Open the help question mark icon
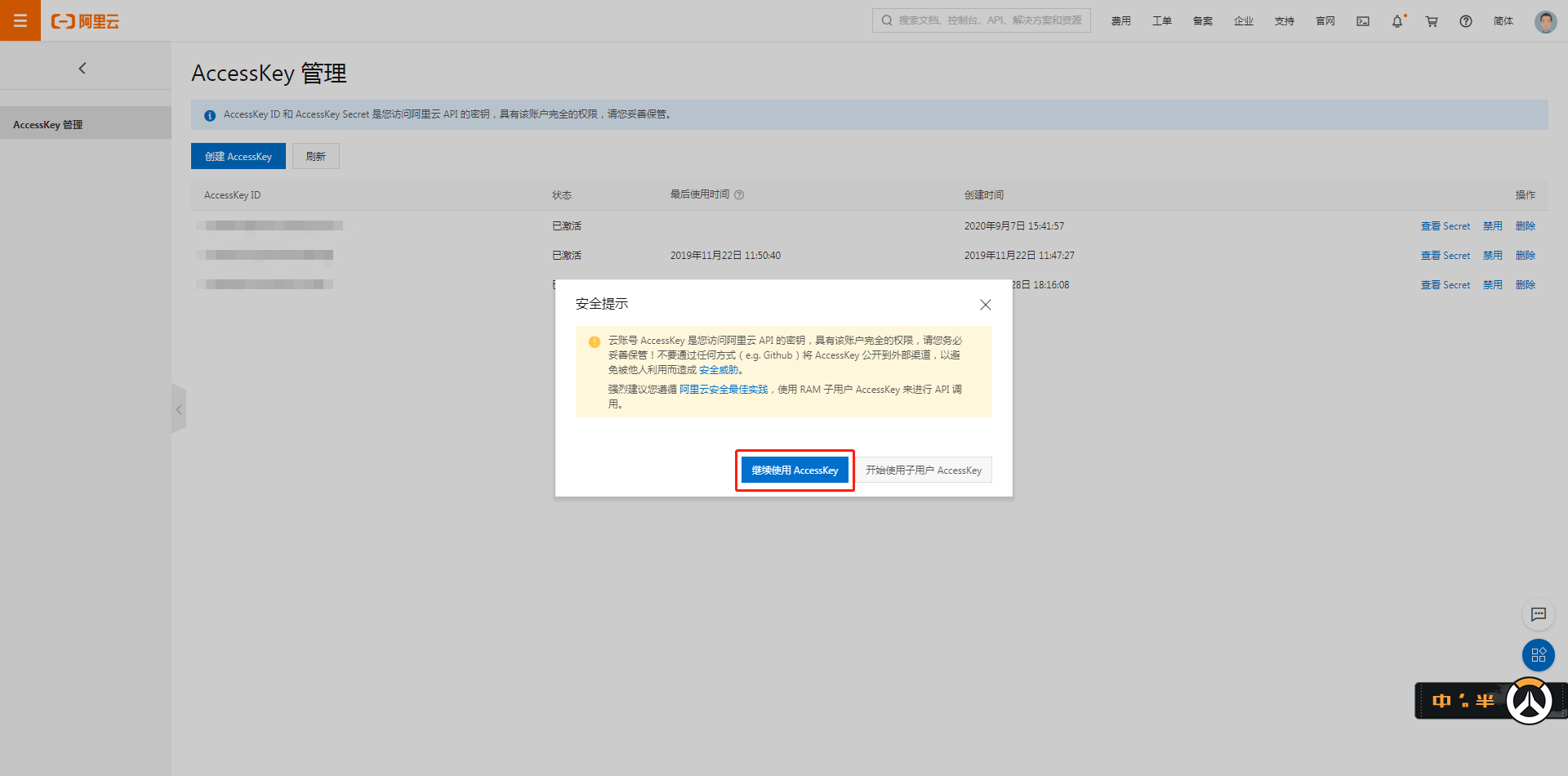The height and width of the screenshot is (776, 1568). 1466,21
